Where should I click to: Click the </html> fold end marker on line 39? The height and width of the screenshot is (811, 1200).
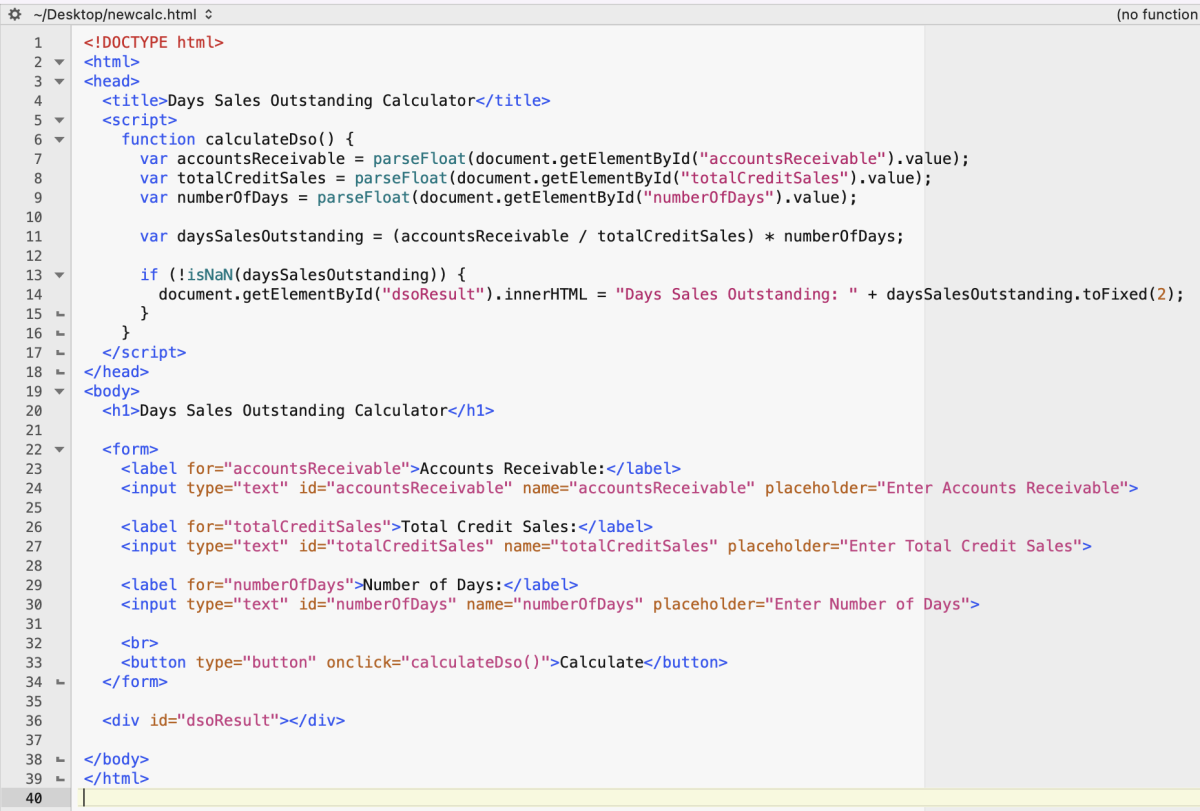(x=59, y=779)
